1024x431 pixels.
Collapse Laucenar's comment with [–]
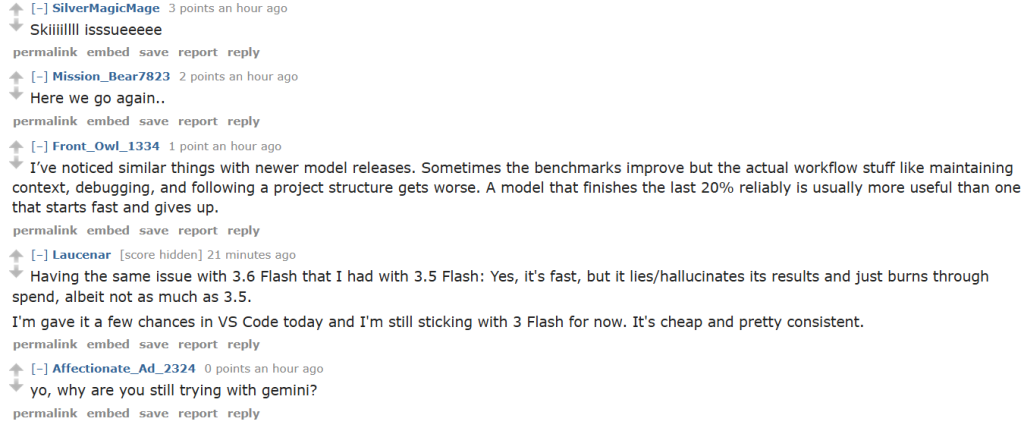[39, 255]
